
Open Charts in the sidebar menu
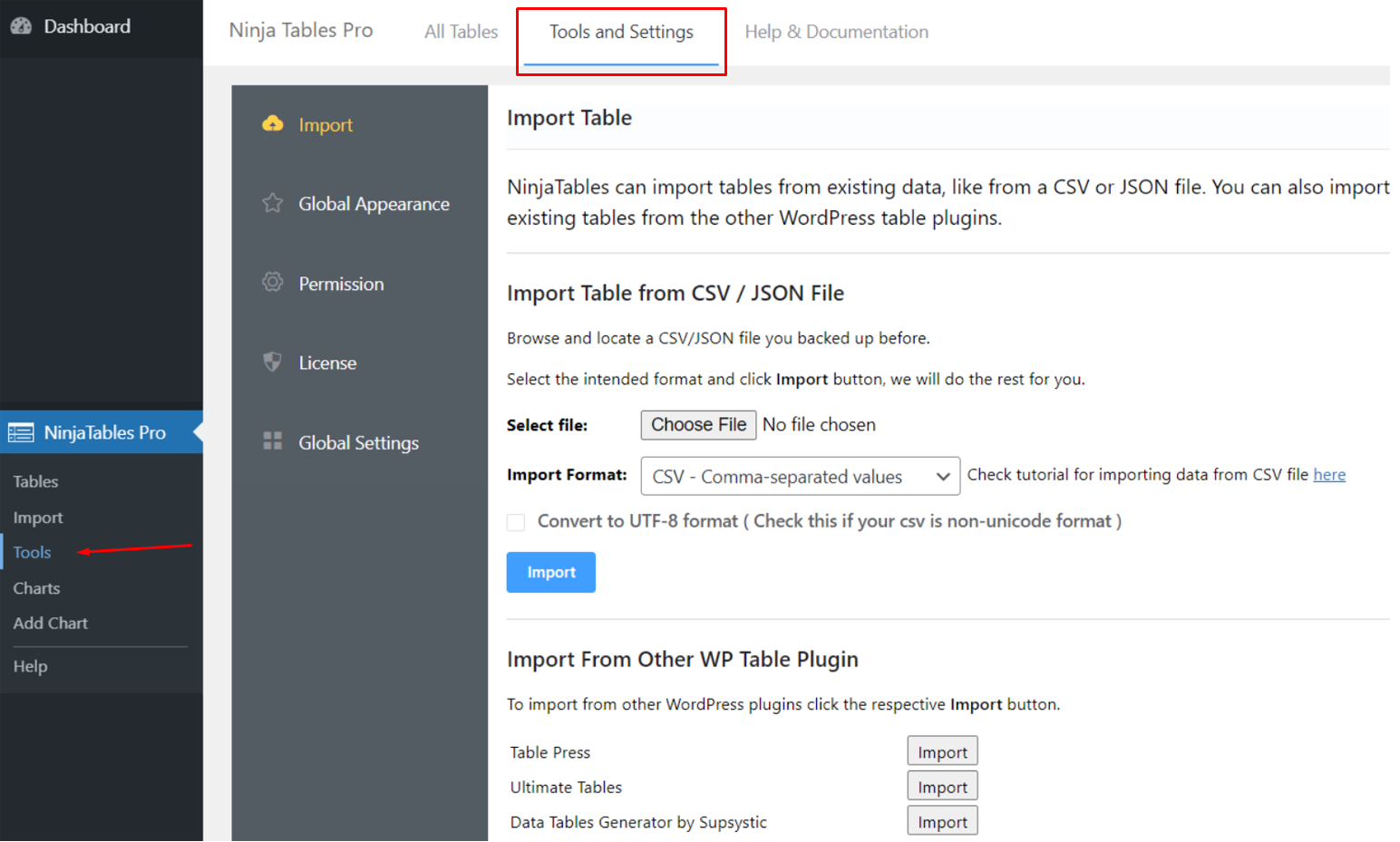point(36,588)
